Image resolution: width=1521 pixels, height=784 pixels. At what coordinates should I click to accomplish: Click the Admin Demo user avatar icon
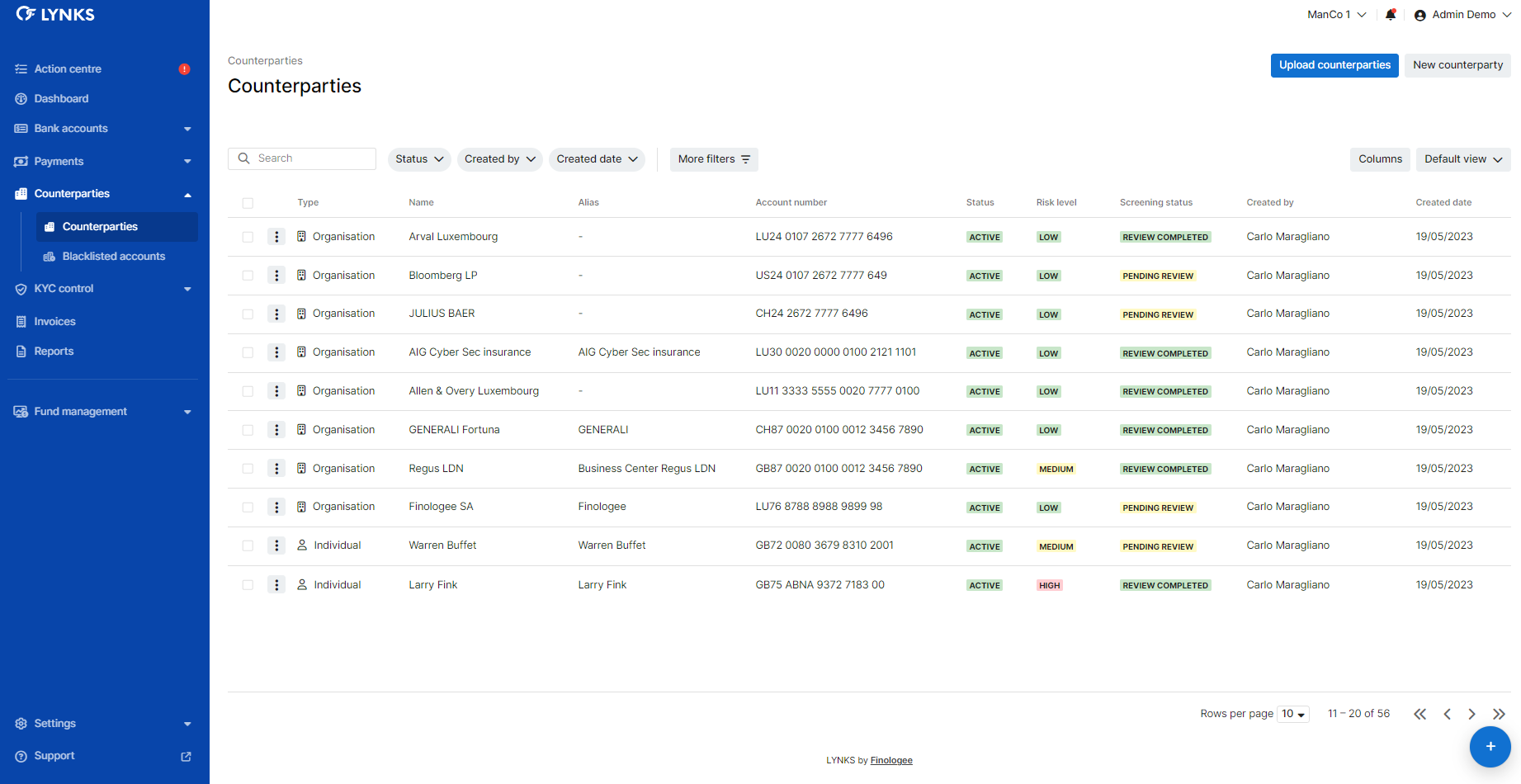coord(1419,15)
